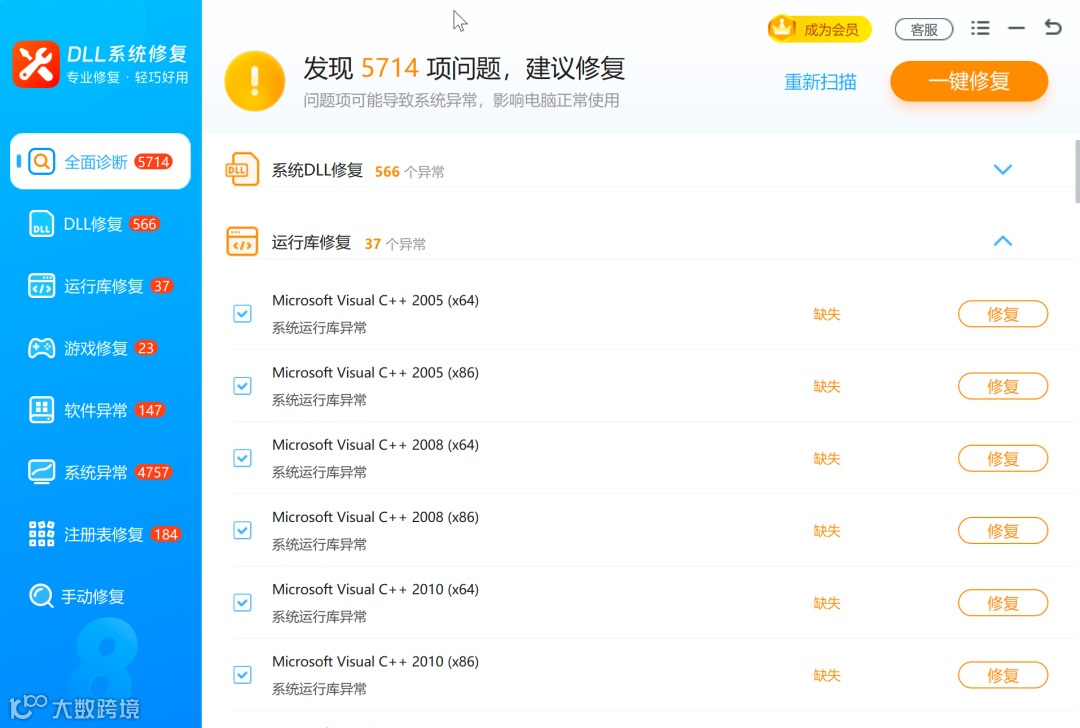Click the 运行库修复 section code icon
This screenshot has width=1080, height=728.
pyautogui.click(x=242, y=242)
